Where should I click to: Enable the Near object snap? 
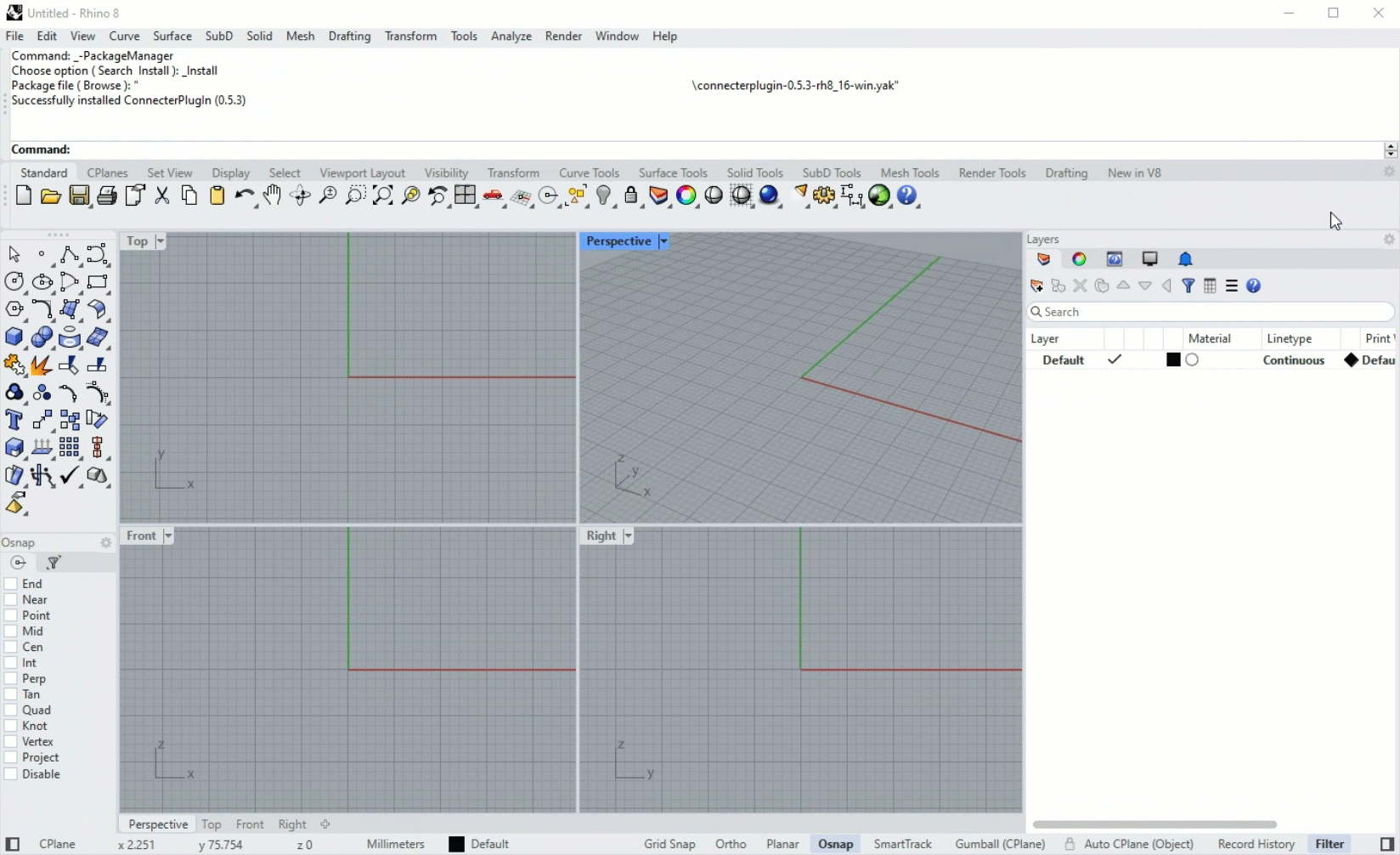(11, 600)
